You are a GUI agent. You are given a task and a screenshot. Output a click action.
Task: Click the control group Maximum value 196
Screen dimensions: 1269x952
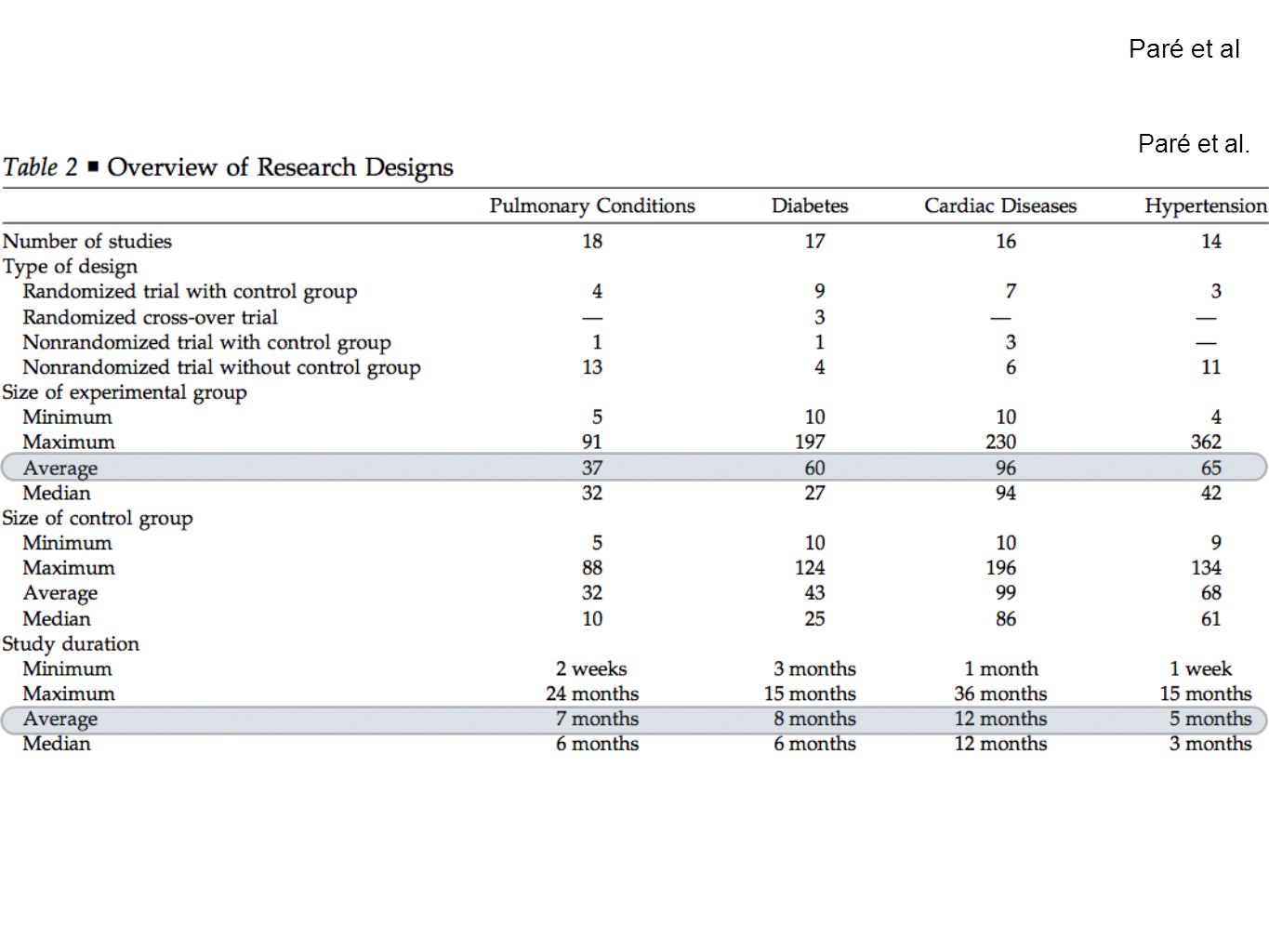(1001, 567)
